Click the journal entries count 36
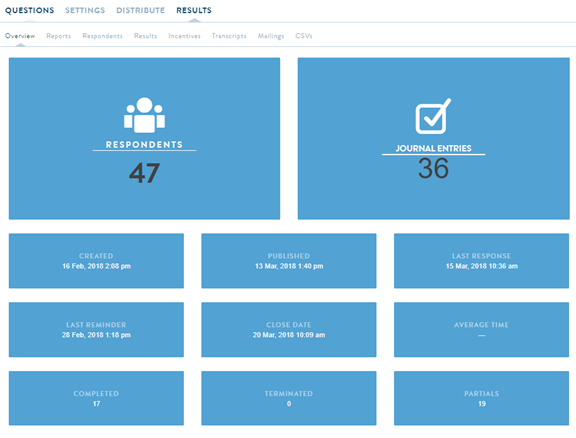This screenshot has height=438, width=576. point(433,168)
